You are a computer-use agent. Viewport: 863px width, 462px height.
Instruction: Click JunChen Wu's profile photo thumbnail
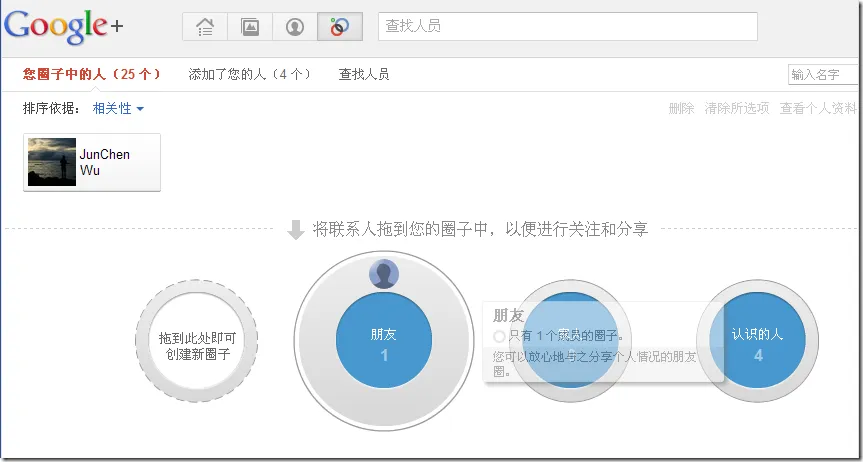(x=52, y=162)
